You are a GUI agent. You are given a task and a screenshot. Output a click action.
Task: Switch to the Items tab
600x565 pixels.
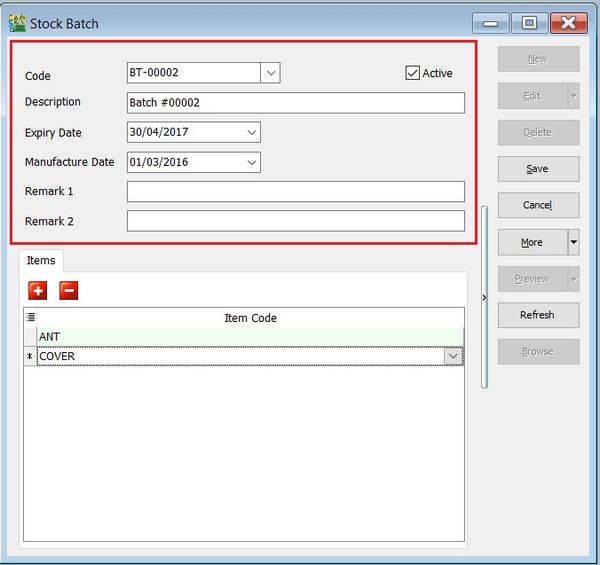click(41, 260)
